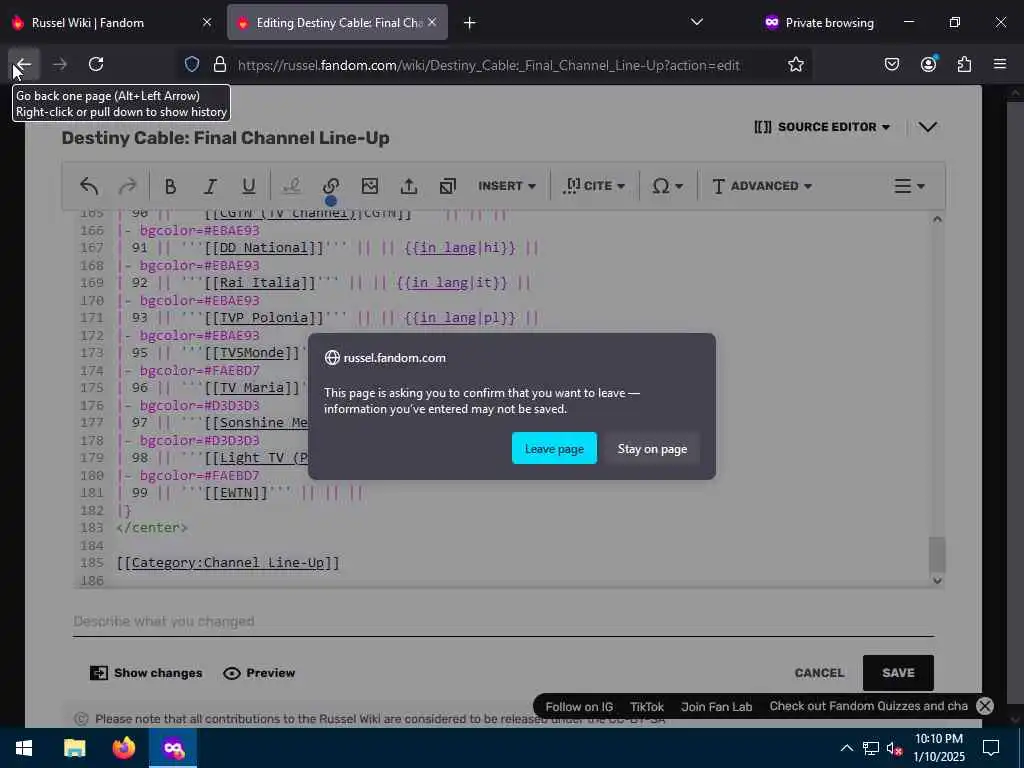Click the EWTN wikilink text

click(235, 493)
